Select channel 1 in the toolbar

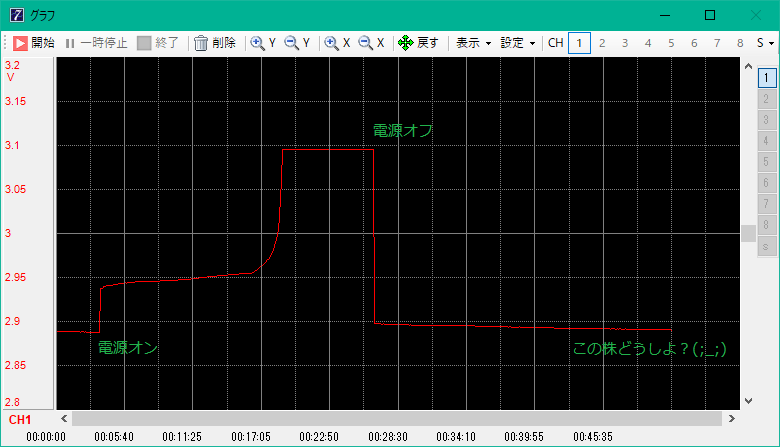[579, 43]
